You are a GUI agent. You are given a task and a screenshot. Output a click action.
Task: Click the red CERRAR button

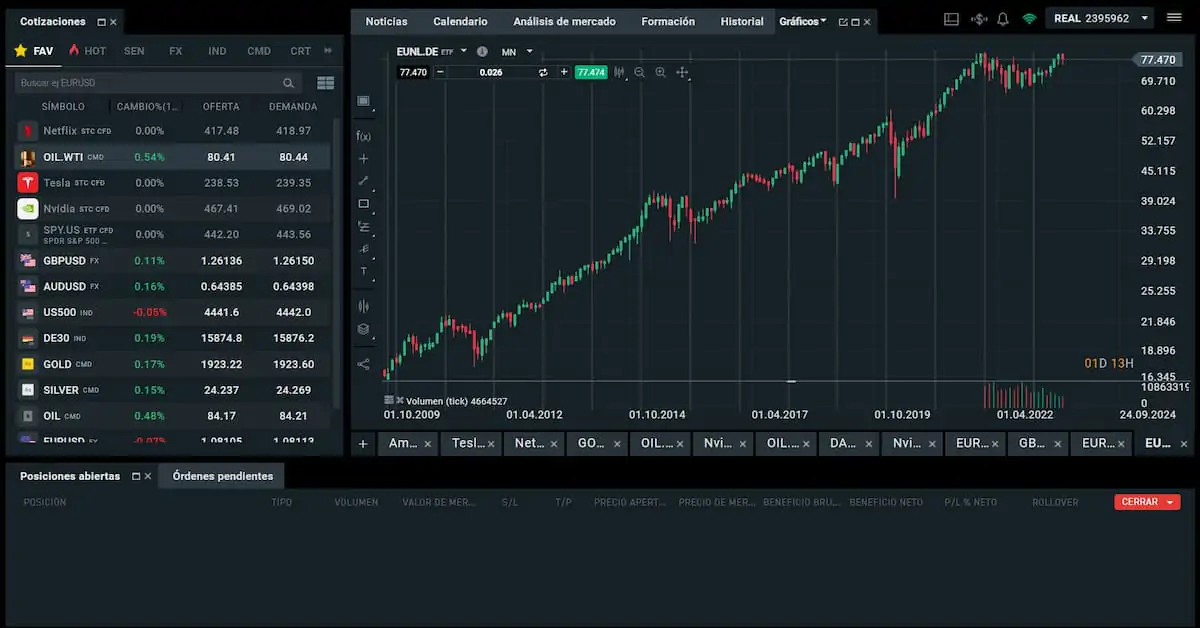[x=1146, y=502]
